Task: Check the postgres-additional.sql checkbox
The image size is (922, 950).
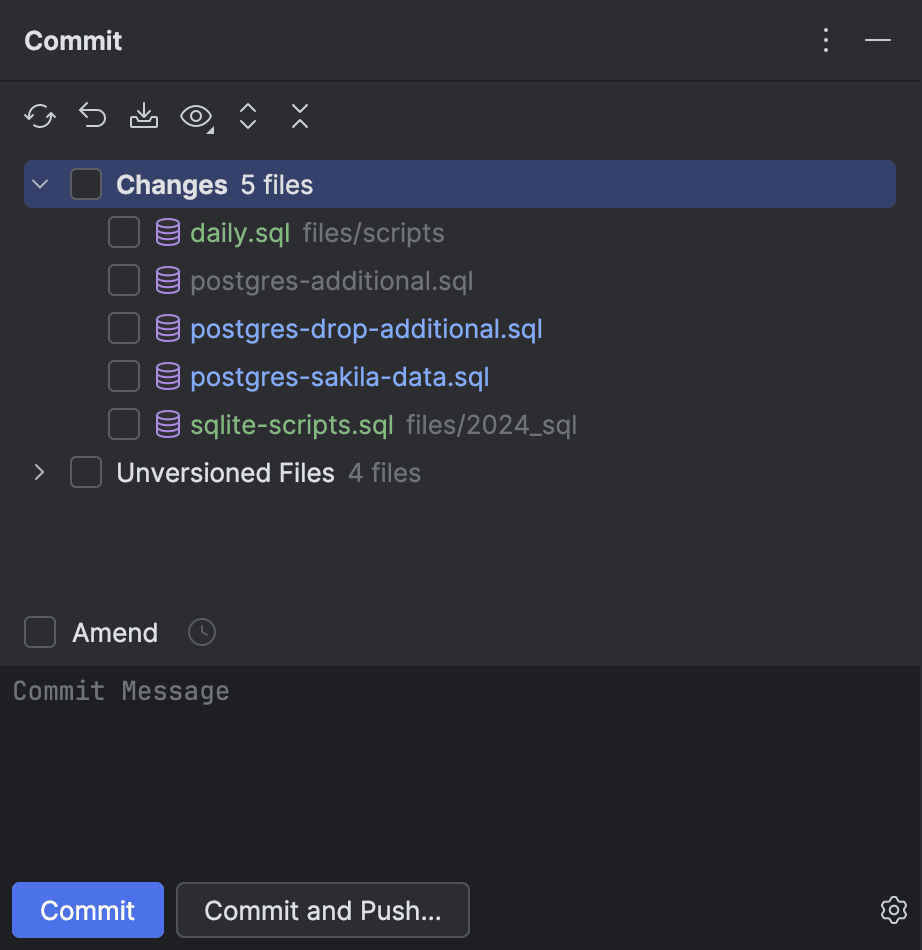Action: pos(123,280)
